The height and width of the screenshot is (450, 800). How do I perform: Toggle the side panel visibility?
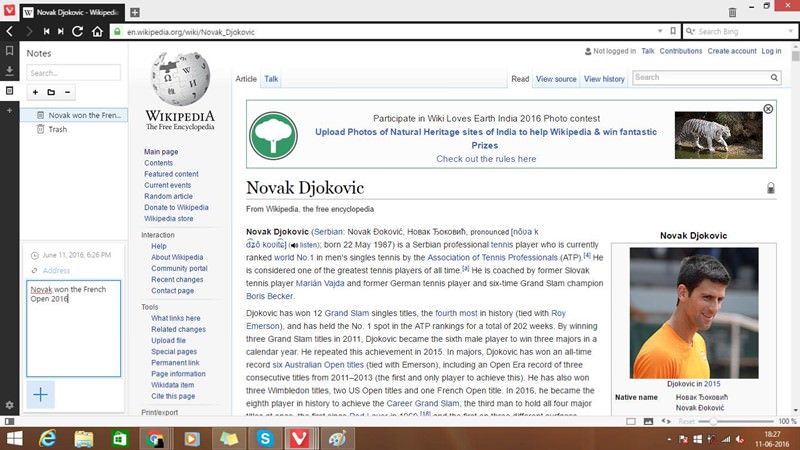coord(9,421)
